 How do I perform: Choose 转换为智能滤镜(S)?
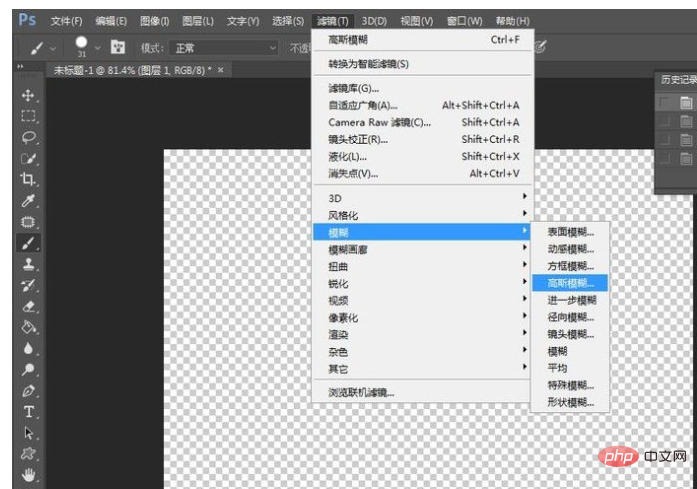pyautogui.click(x=422, y=64)
